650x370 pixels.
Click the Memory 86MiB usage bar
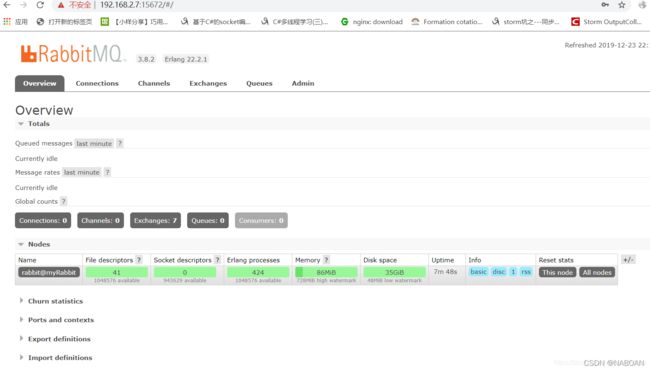pyautogui.click(x=326, y=272)
